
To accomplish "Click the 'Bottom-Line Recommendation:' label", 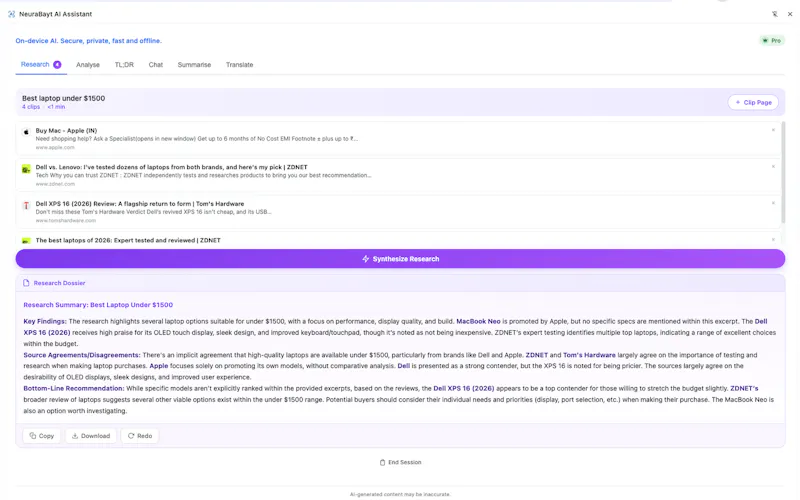I will [73, 388].
